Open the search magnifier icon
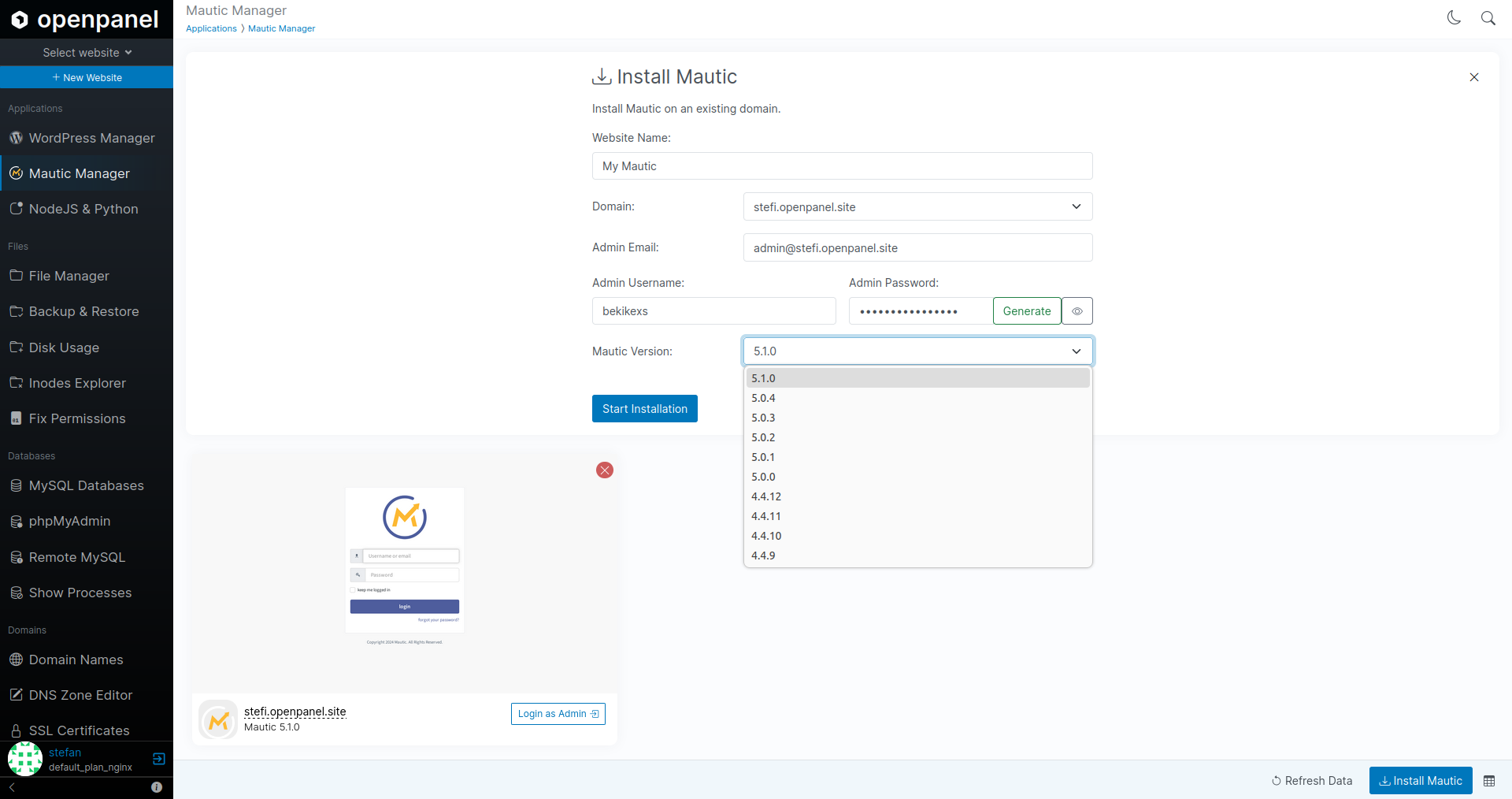This screenshot has width=1512, height=799. click(x=1488, y=18)
